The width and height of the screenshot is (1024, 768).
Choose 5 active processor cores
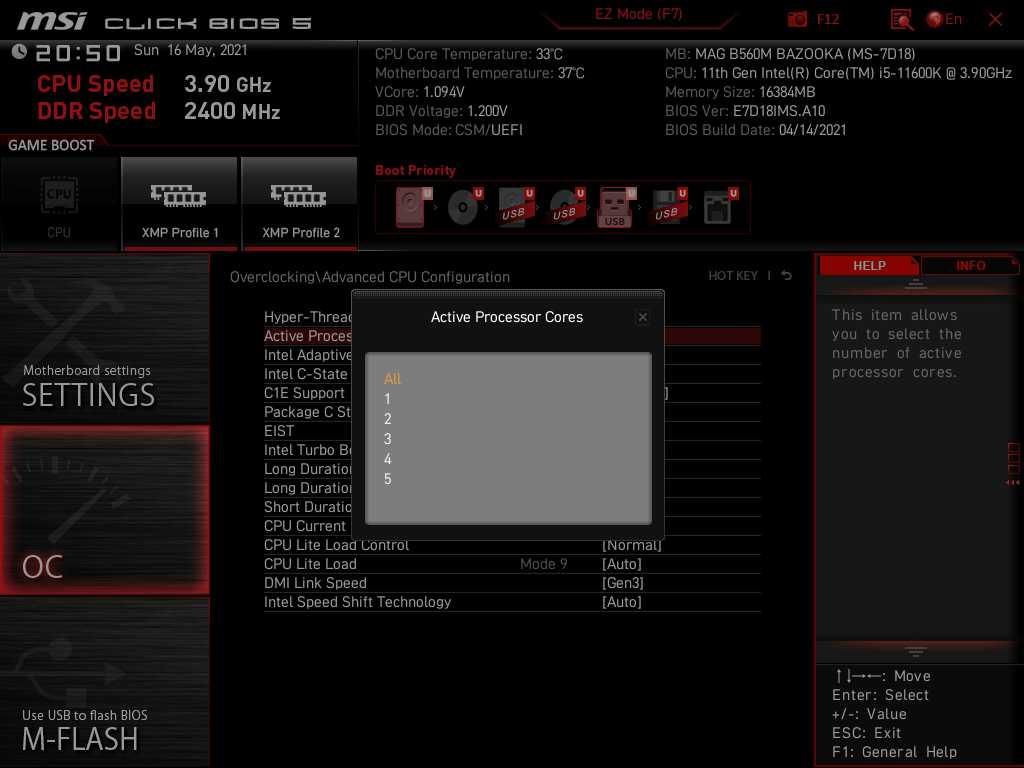click(387, 479)
